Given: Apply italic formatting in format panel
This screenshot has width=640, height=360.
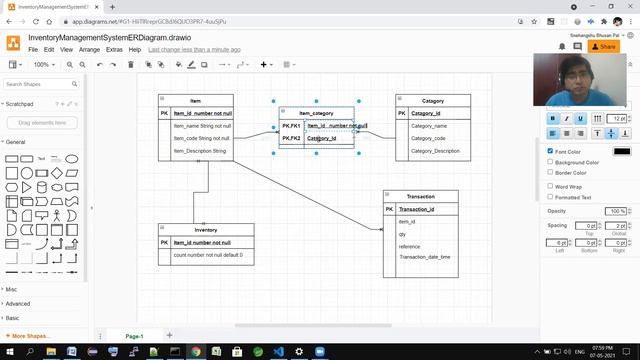Looking at the screenshot, I should click(x=567, y=118).
